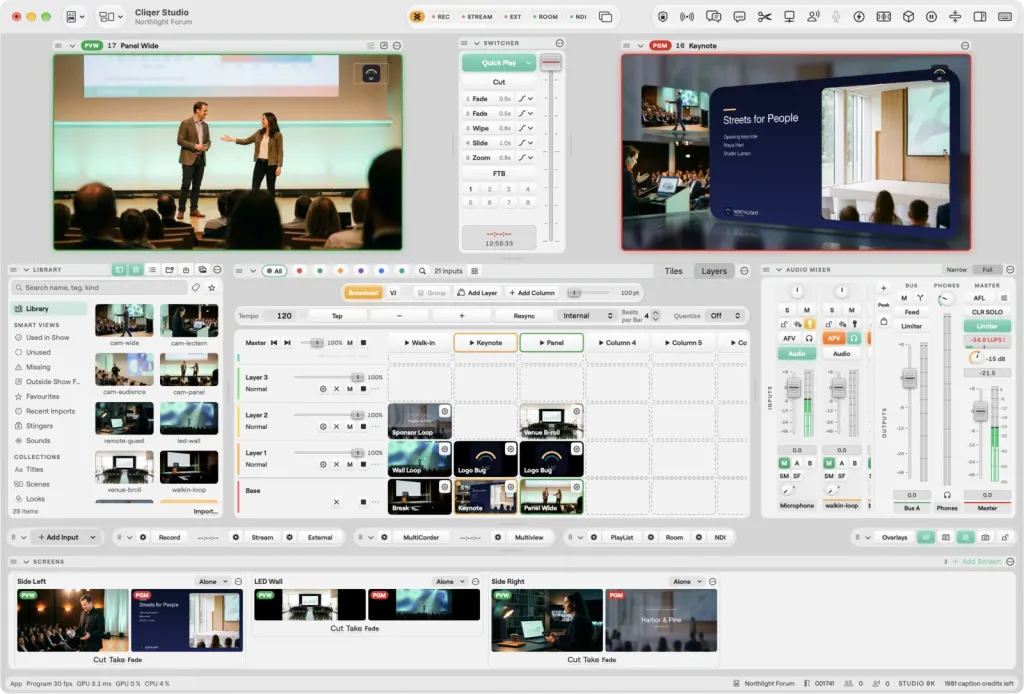Screen dimensions: 1024x694
Task: Open Quick Play dropdown arrow in Switcher
Action: (x=528, y=63)
